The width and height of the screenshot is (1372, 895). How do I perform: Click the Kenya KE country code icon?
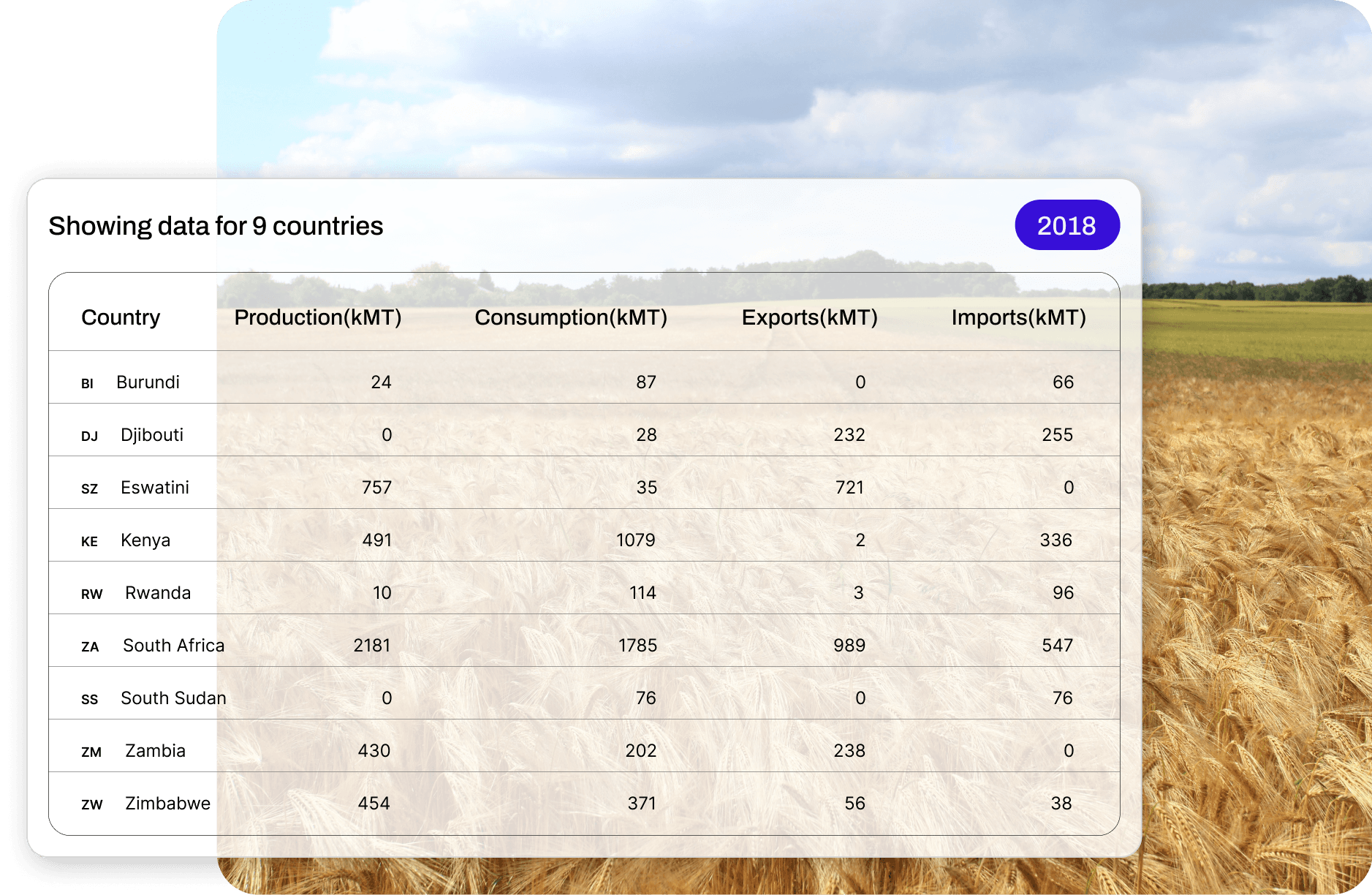(89, 542)
